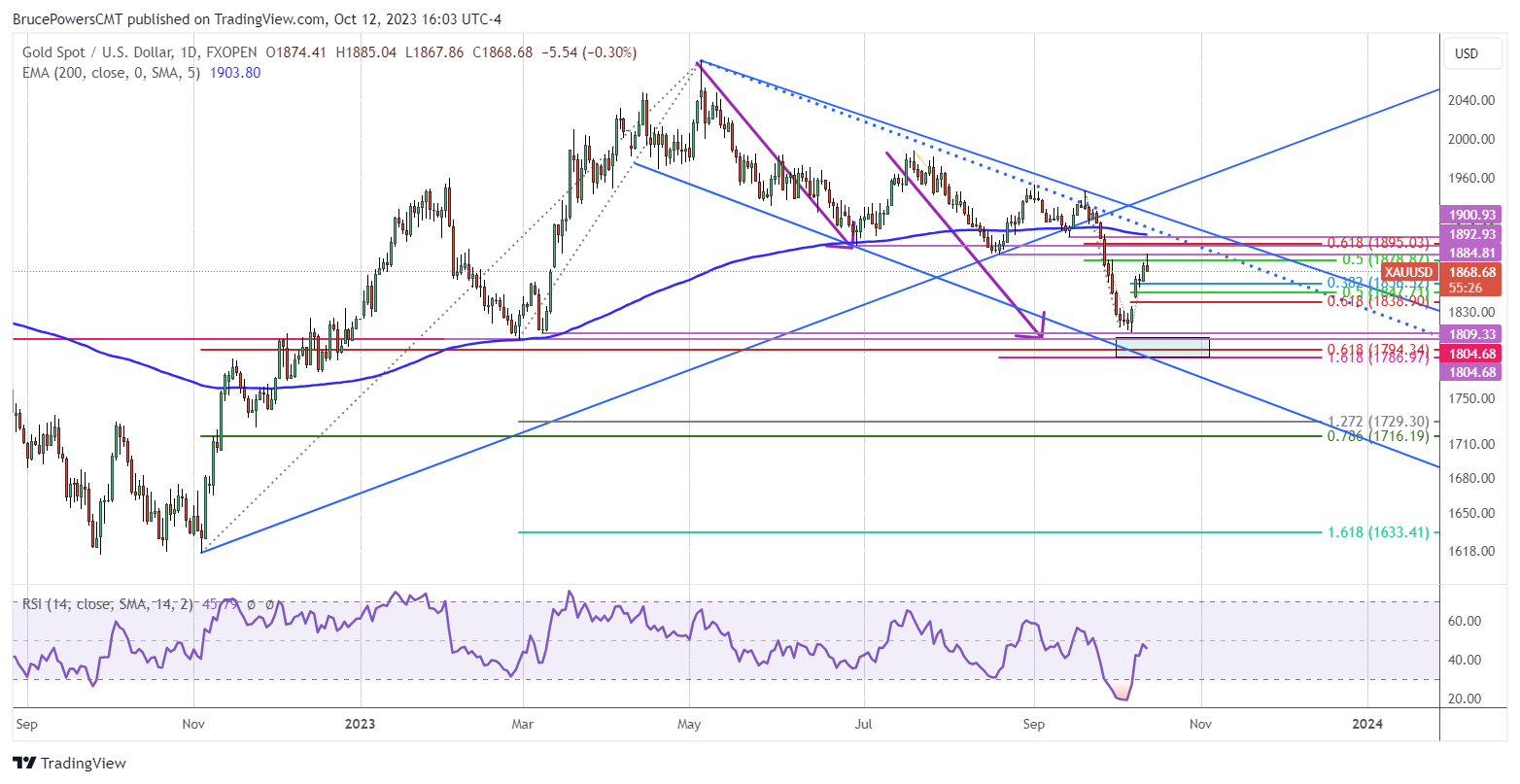Click the purple 1804.68 price label
The width and height of the screenshot is (1520, 784).
tap(1472, 371)
